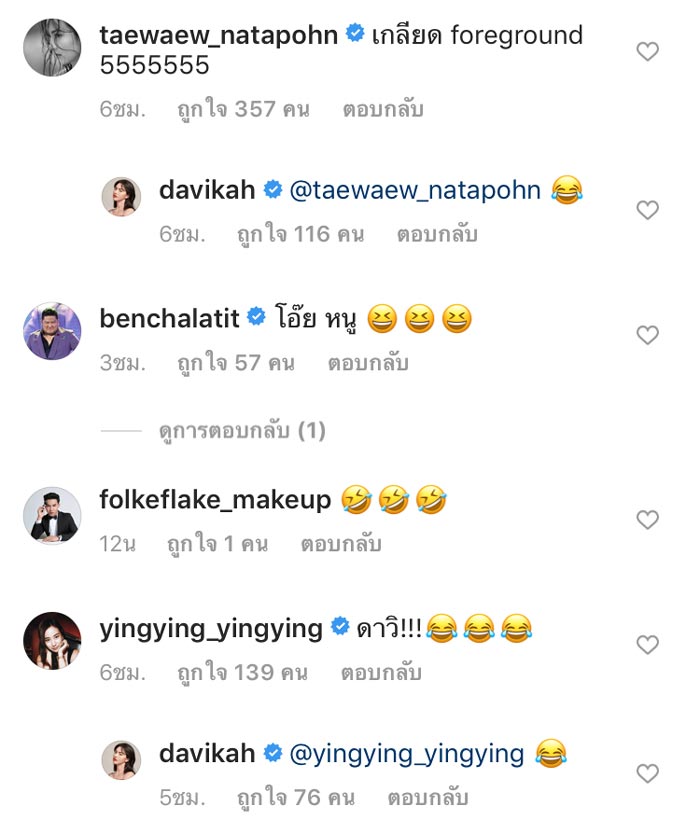Open yingying_yingying username link
This screenshot has width=700, height=834.
(x=211, y=628)
